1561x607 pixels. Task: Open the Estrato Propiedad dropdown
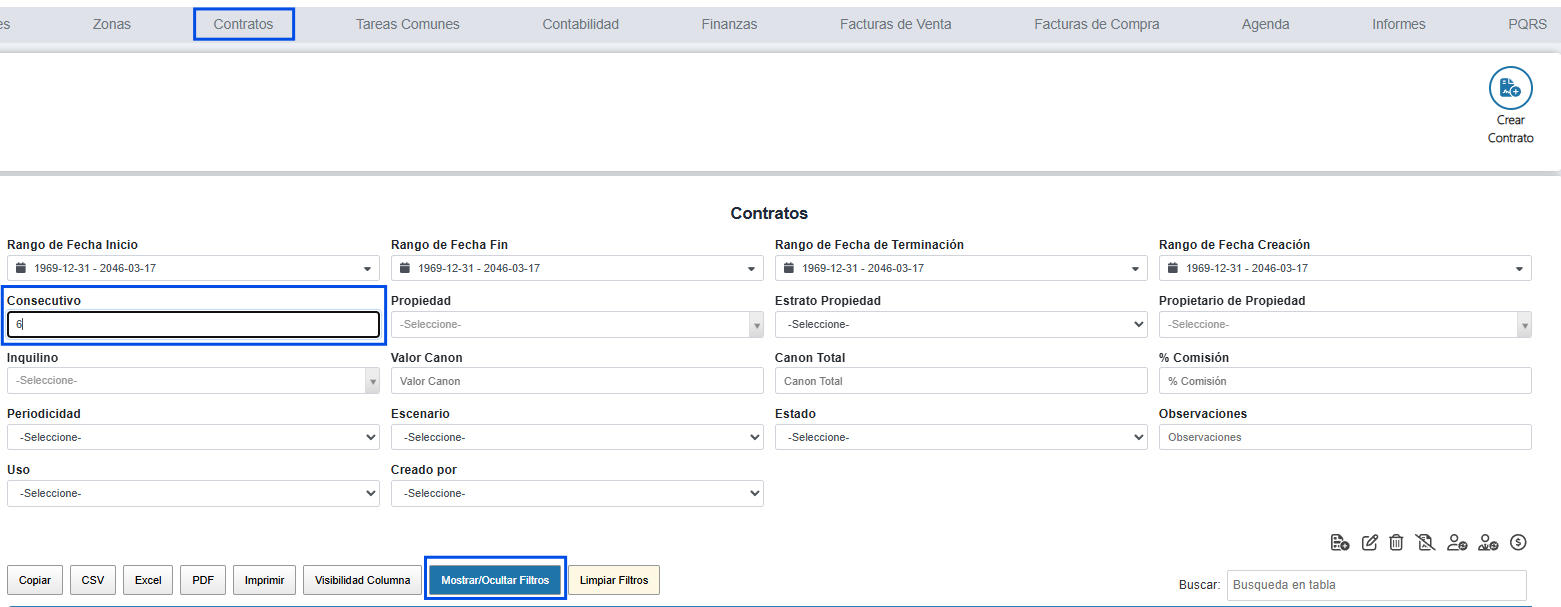coord(960,324)
